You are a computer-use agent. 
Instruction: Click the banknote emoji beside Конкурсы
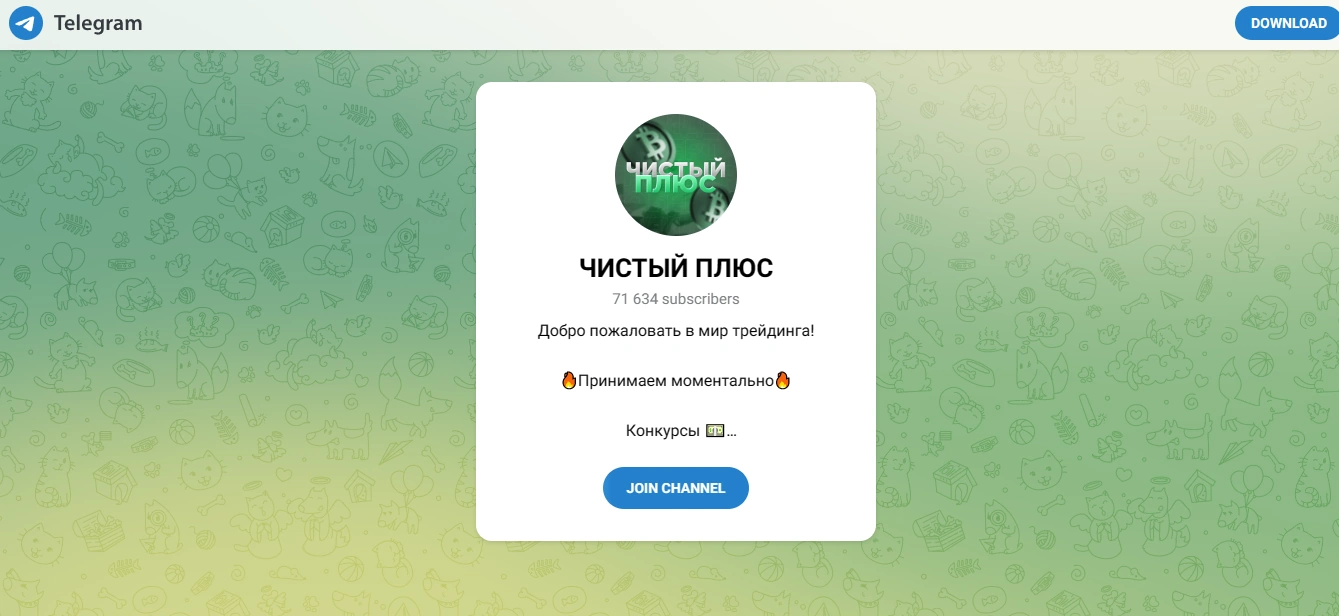point(715,431)
